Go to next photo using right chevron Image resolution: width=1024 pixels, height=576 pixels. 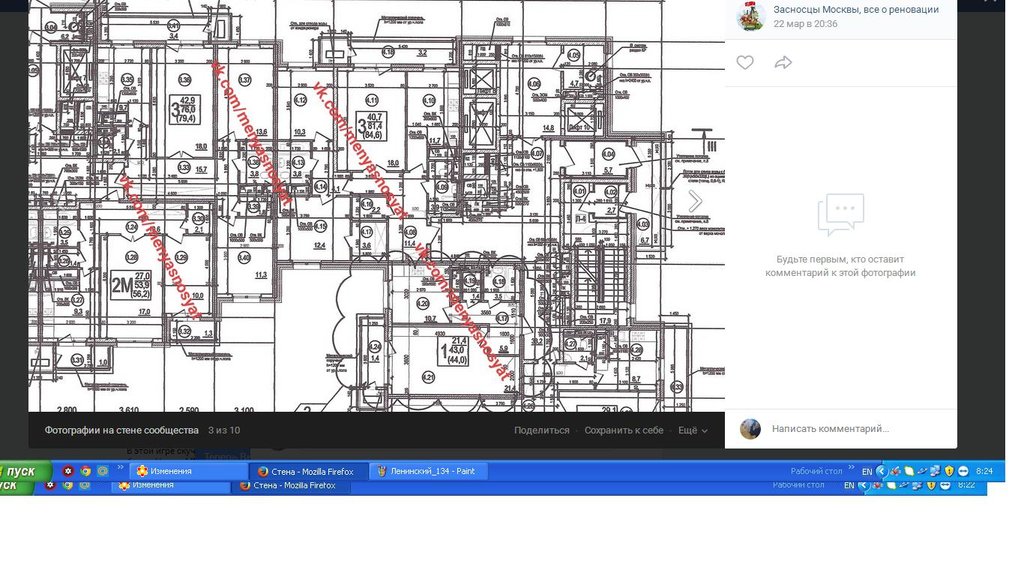click(696, 201)
